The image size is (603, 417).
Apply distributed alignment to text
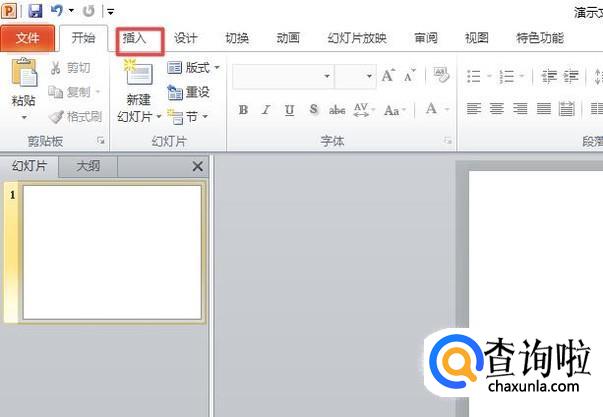point(567,109)
